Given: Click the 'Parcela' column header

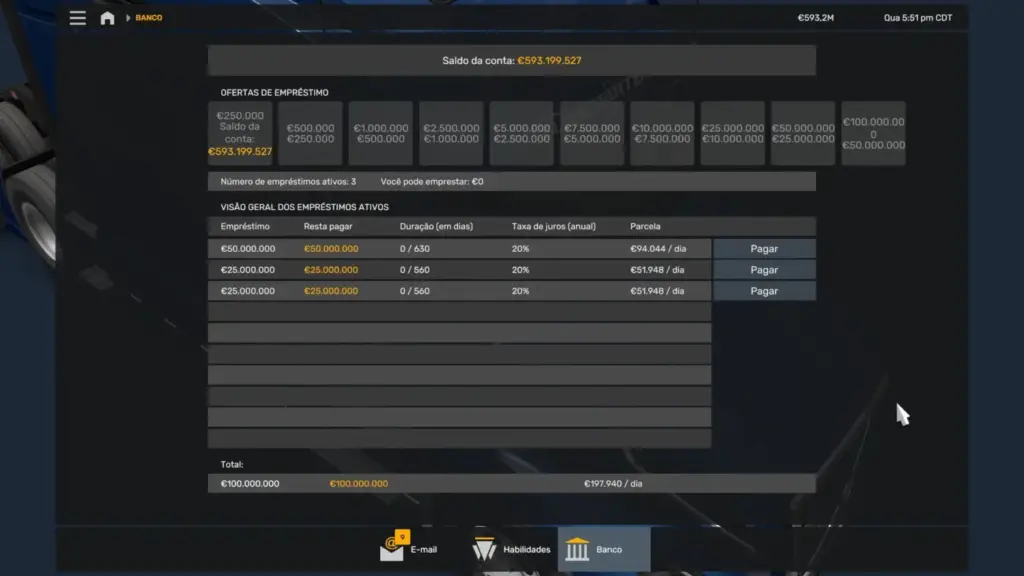Looking at the screenshot, I should click(x=645, y=227).
